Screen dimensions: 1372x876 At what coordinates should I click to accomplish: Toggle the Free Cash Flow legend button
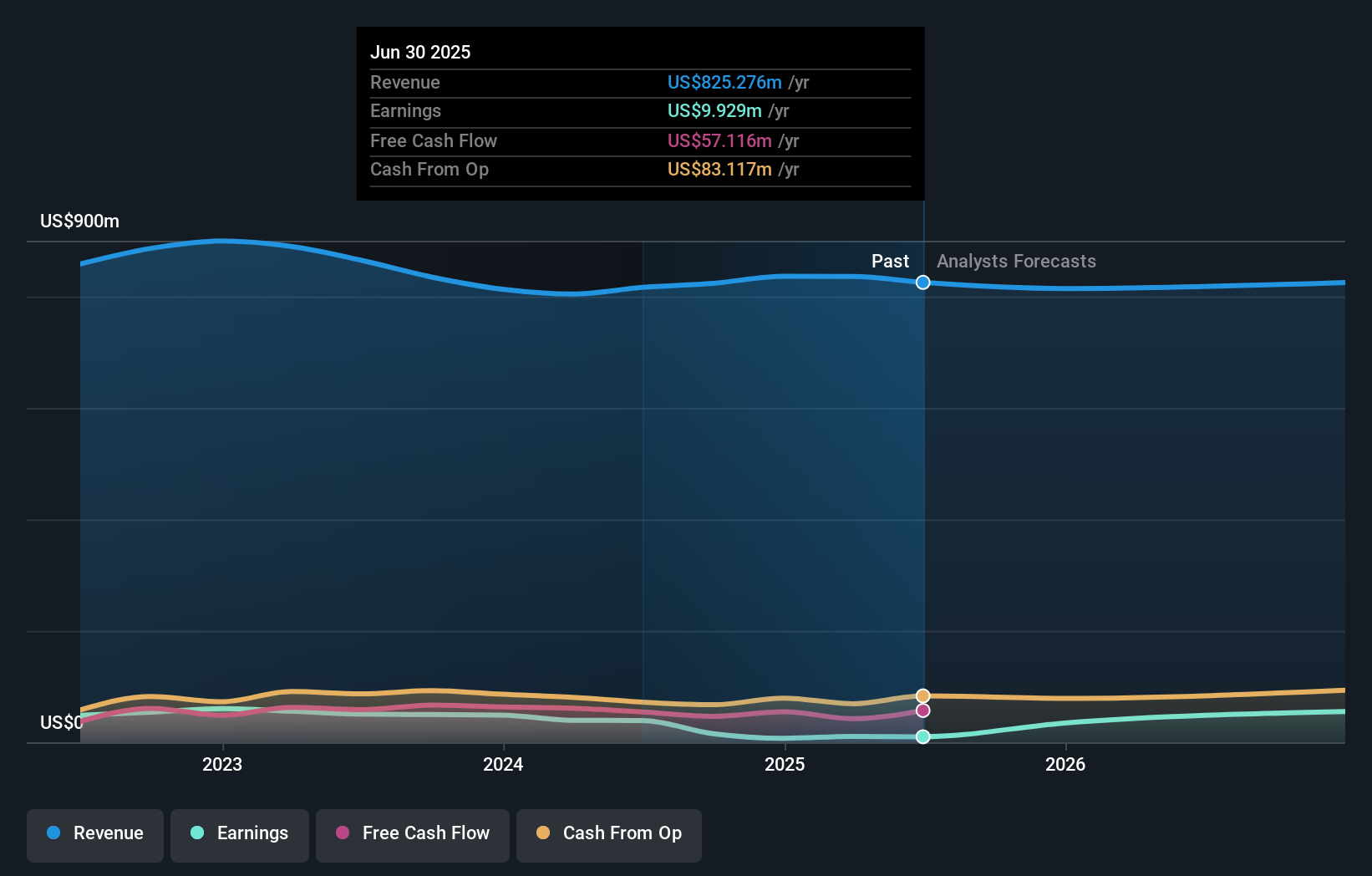coord(413,833)
